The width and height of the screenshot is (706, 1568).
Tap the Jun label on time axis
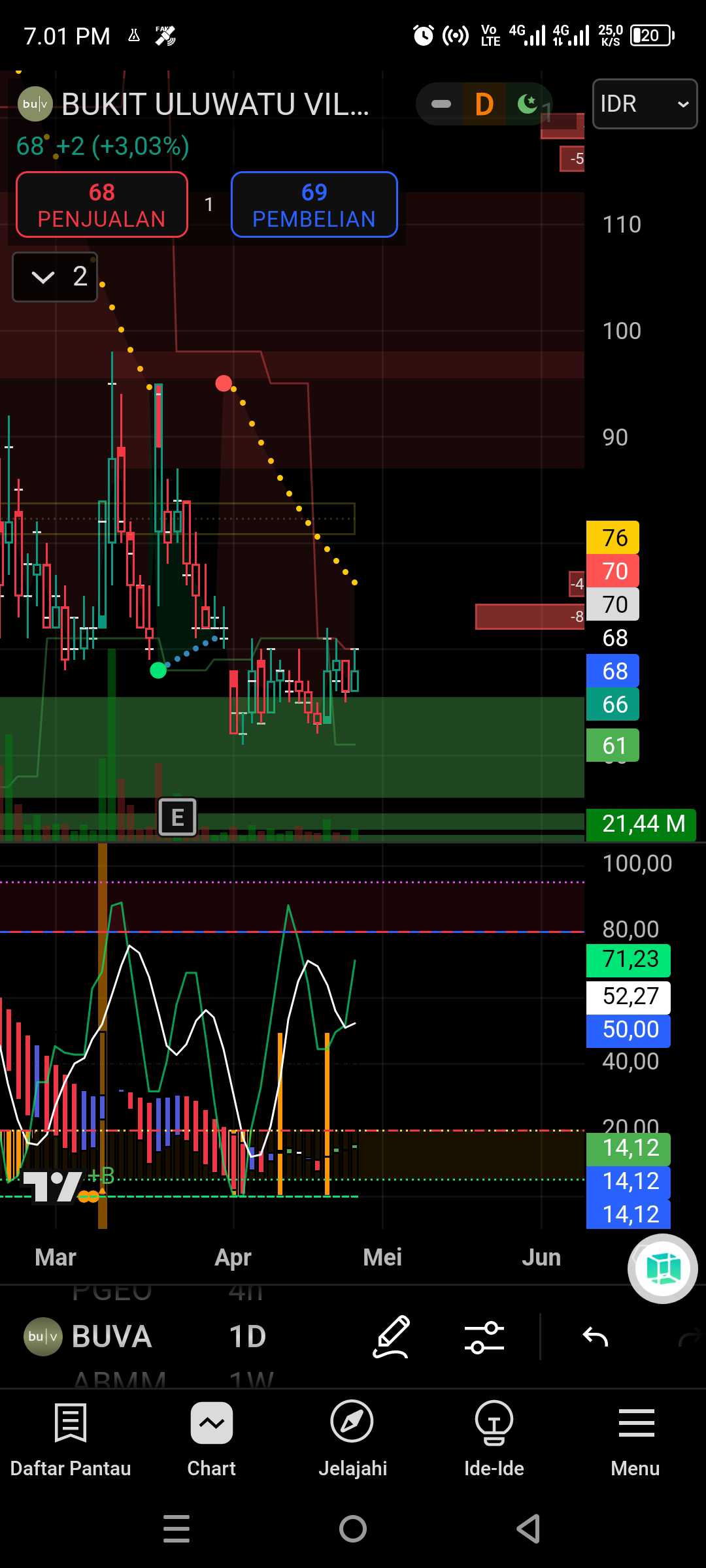541,1257
